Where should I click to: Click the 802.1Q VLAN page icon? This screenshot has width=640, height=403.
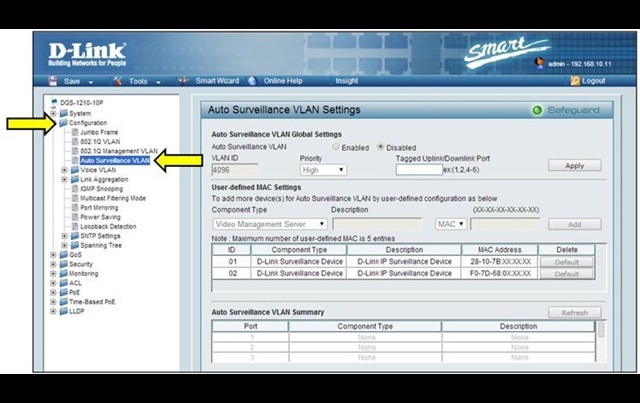pyautogui.click(x=75, y=141)
